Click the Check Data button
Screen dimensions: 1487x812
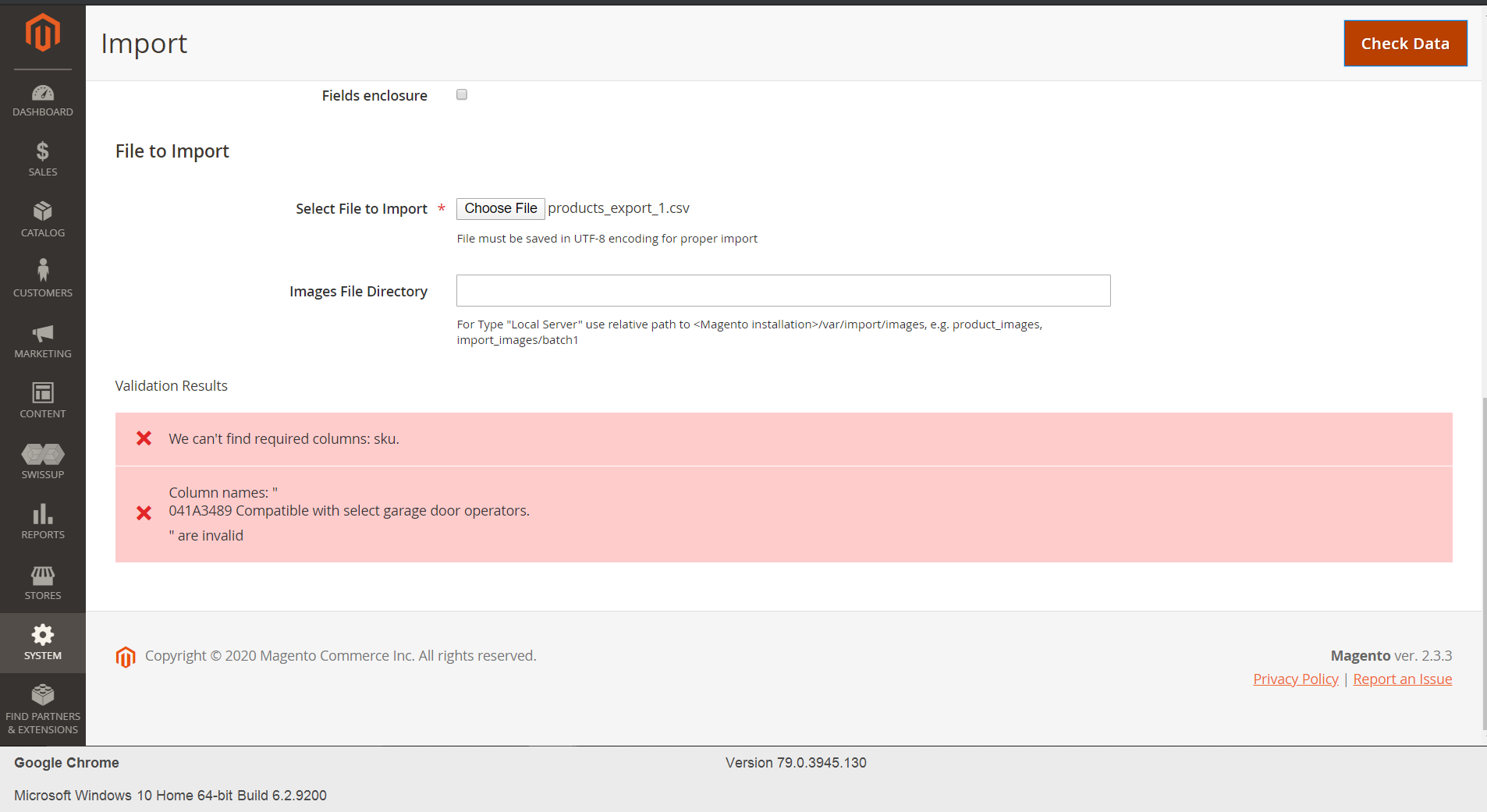[x=1404, y=43]
